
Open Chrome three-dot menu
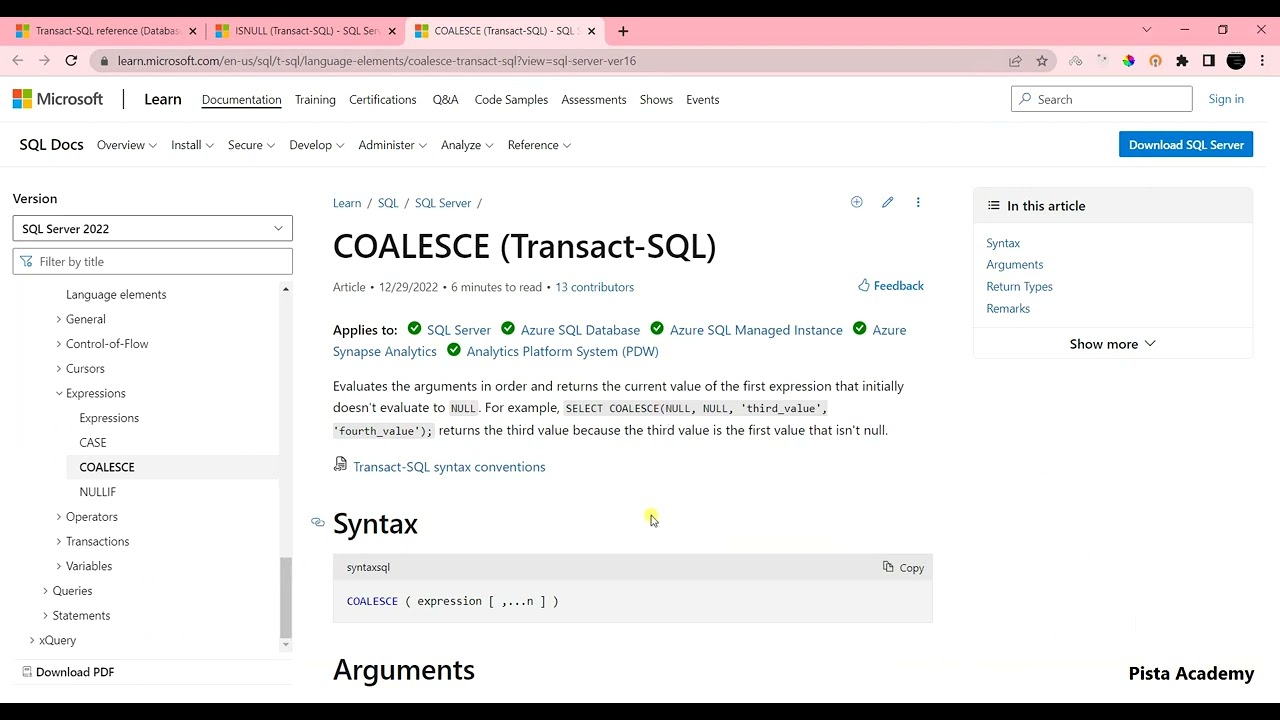pos(1263,61)
